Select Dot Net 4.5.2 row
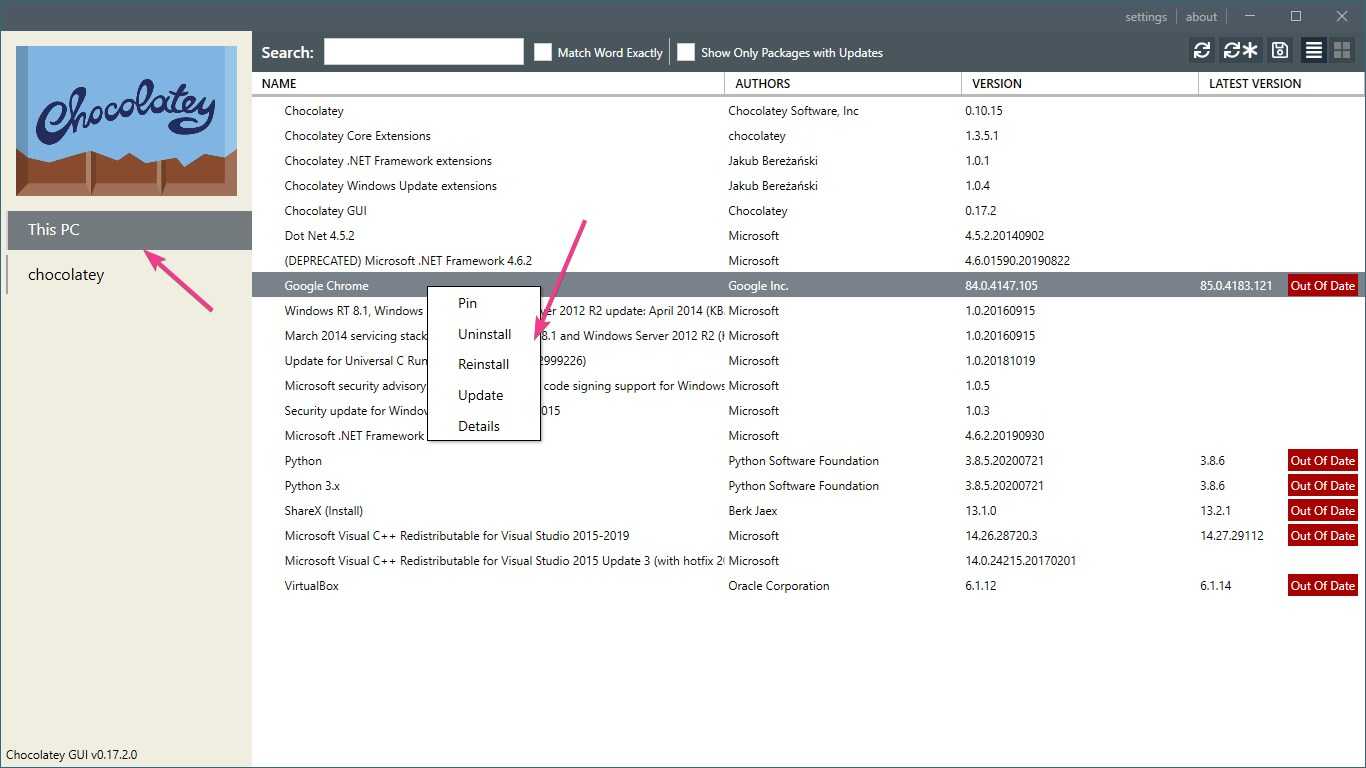Image resolution: width=1366 pixels, height=768 pixels. [x=808, y=236]
